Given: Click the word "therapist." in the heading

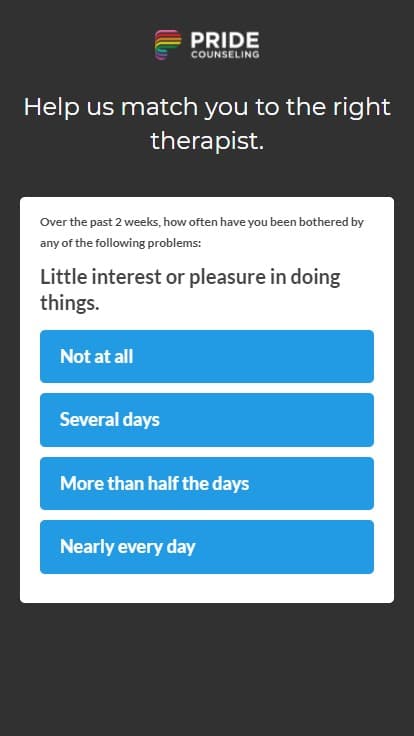Looking at the screenshot, I should 207,140.
